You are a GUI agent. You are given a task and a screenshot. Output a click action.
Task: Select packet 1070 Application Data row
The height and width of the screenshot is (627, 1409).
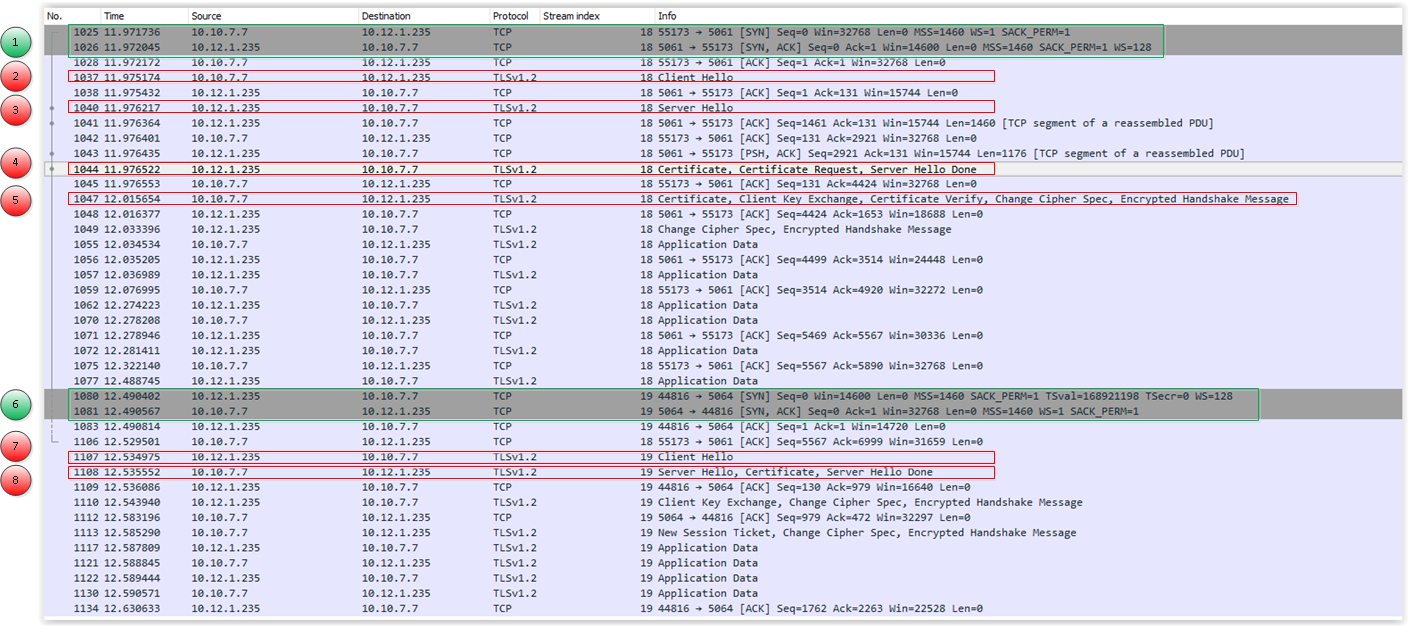[722, 320]
